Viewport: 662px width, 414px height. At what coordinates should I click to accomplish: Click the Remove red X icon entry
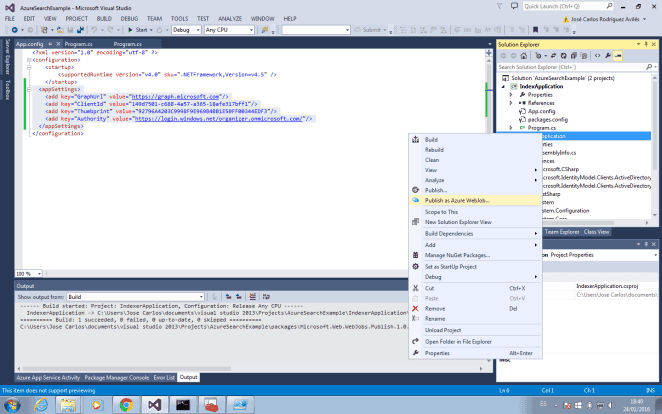coord(416,309)
